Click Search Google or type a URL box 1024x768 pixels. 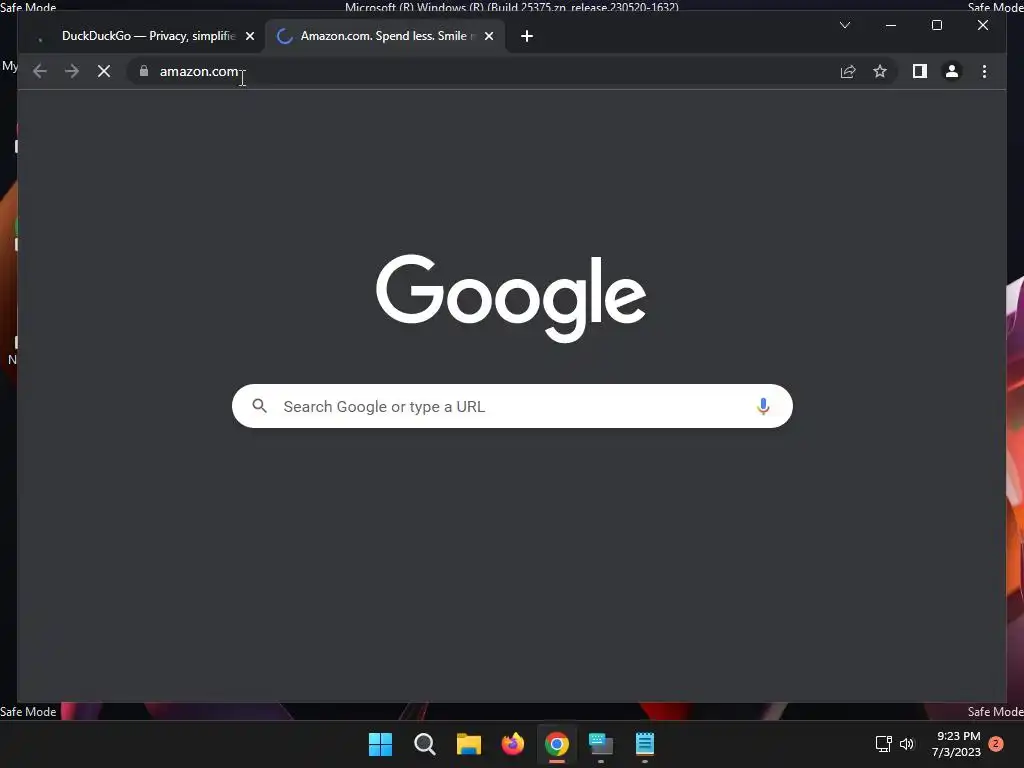click(x=512, y=406)
